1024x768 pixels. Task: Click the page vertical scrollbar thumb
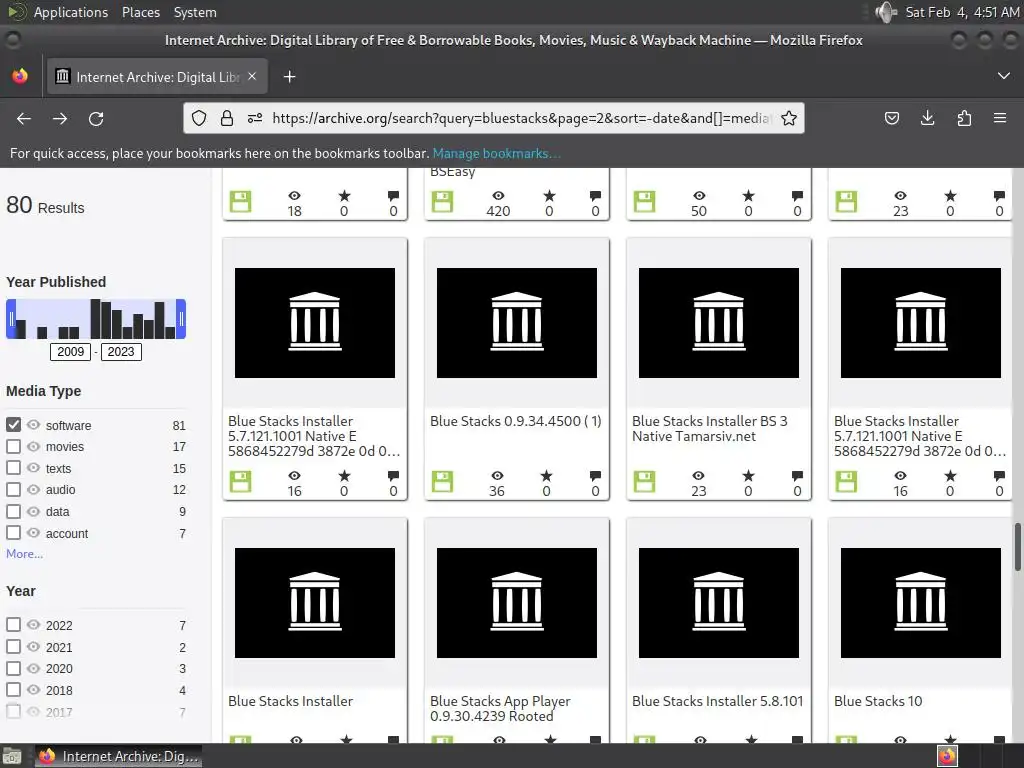click(1017, 547)
